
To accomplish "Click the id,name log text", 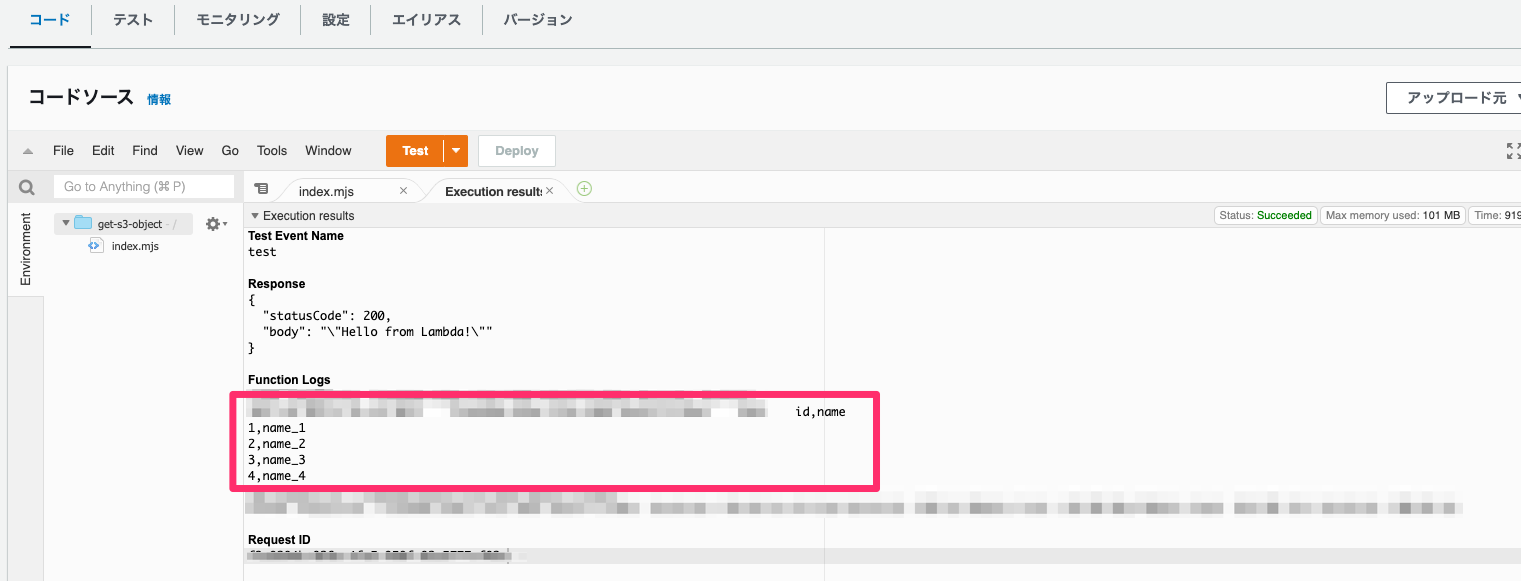I will click(821, 412).
